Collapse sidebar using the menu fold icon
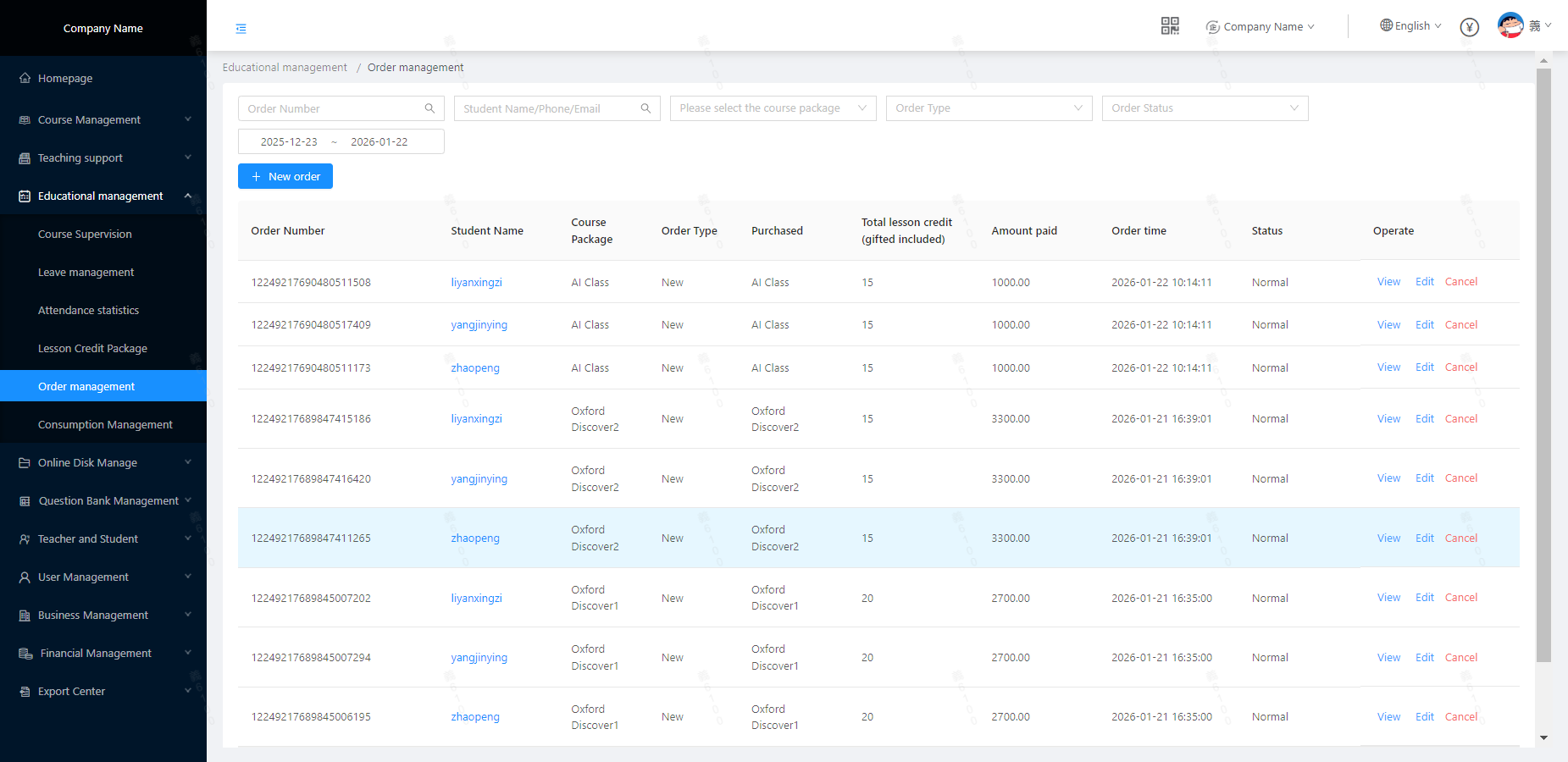 click(x=241, y=29)
